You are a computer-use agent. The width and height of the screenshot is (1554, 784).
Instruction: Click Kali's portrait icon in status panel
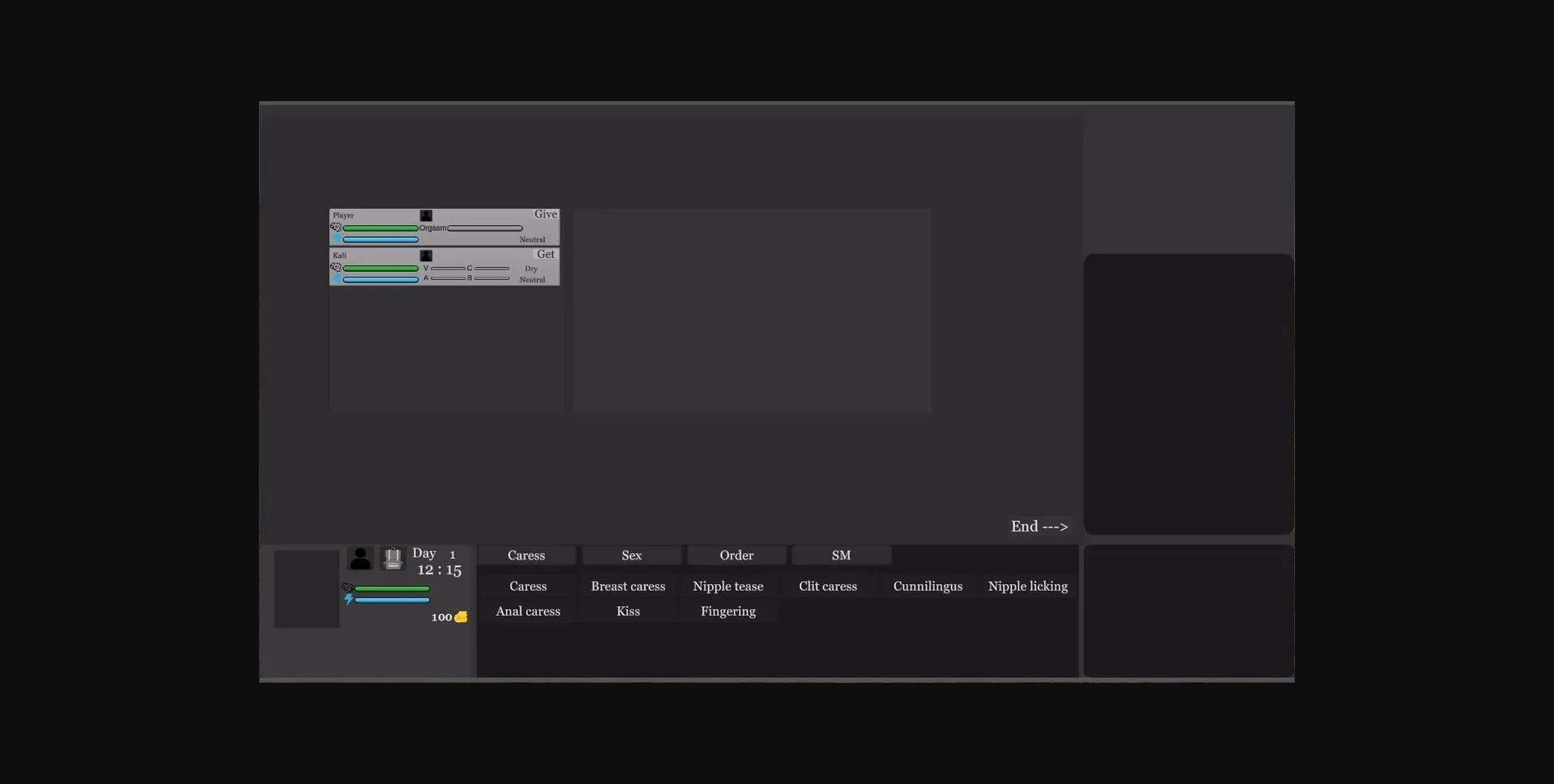(x=426, y=256)
